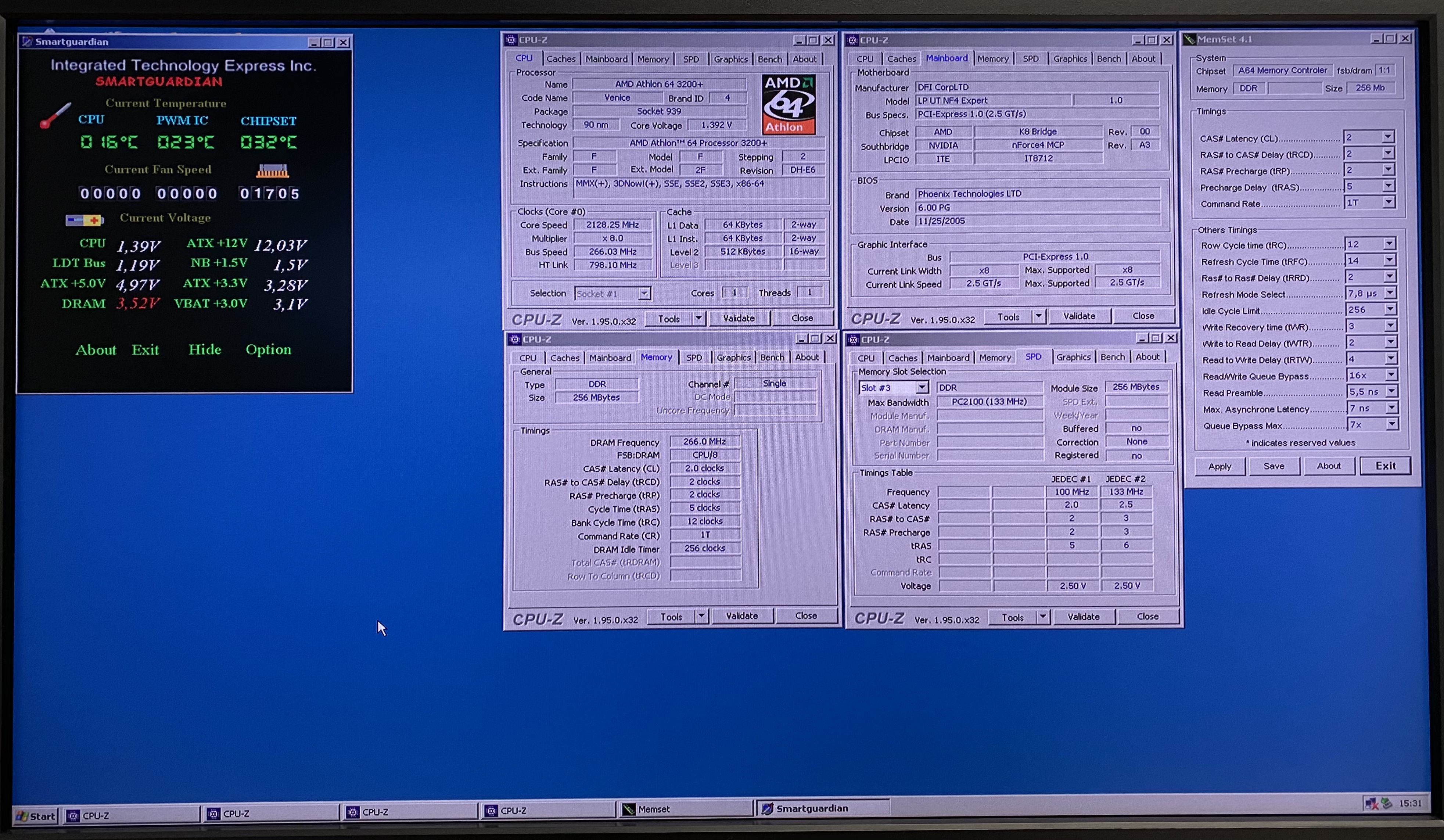Viewport: 1444px width, 840px height.
Task: Click the system tray network icon
Action: click(1371, 803)
